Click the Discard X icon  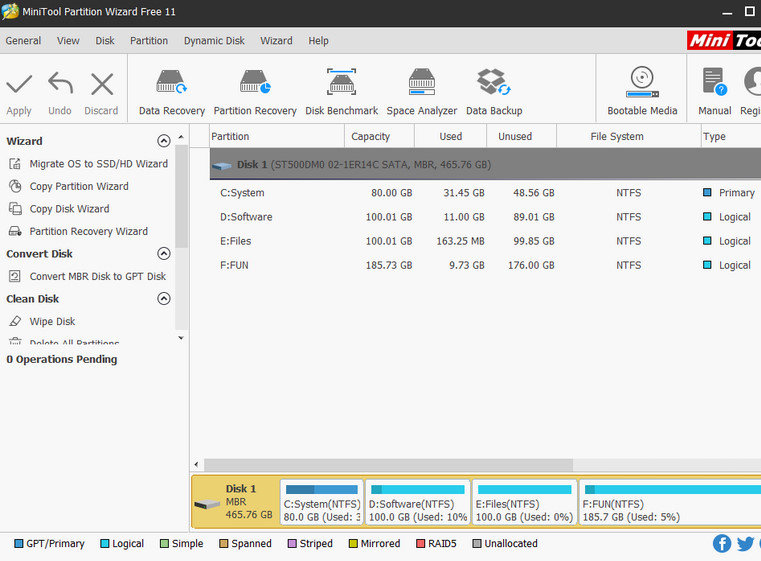pos(102,84)
